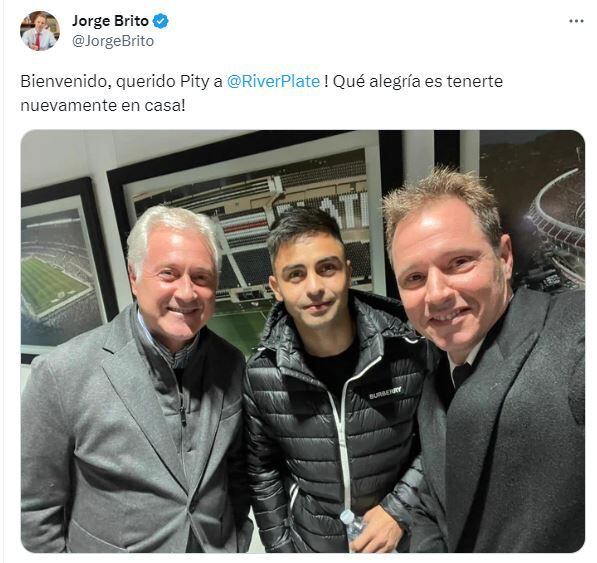
Task: Open the three-dot more options menu
Action: 576,21
